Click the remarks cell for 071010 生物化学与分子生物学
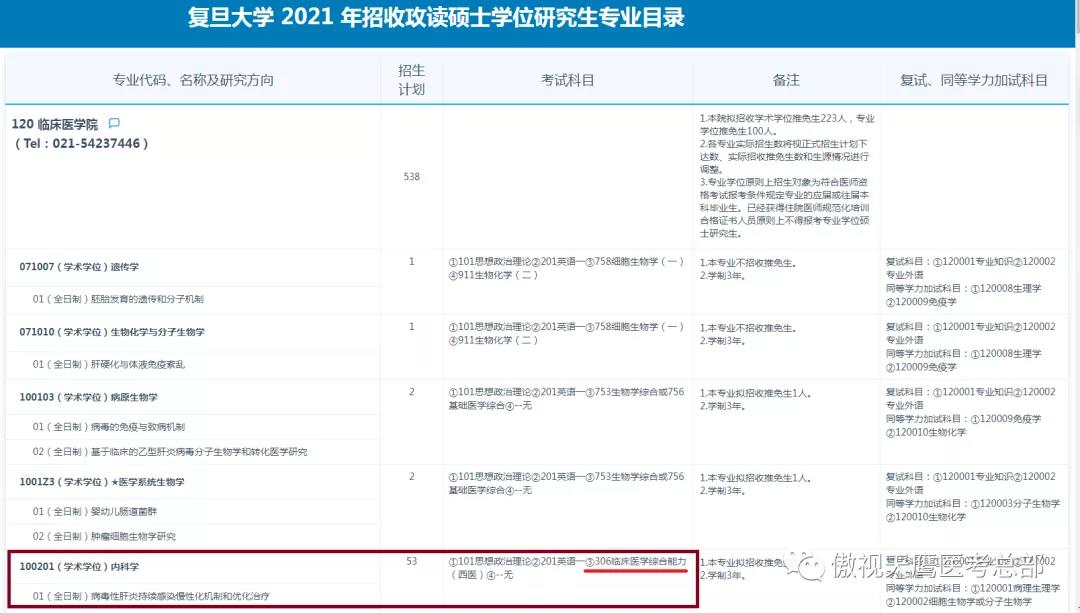Viewport: 1080px width, 613px height. click(x=748, y=335)
